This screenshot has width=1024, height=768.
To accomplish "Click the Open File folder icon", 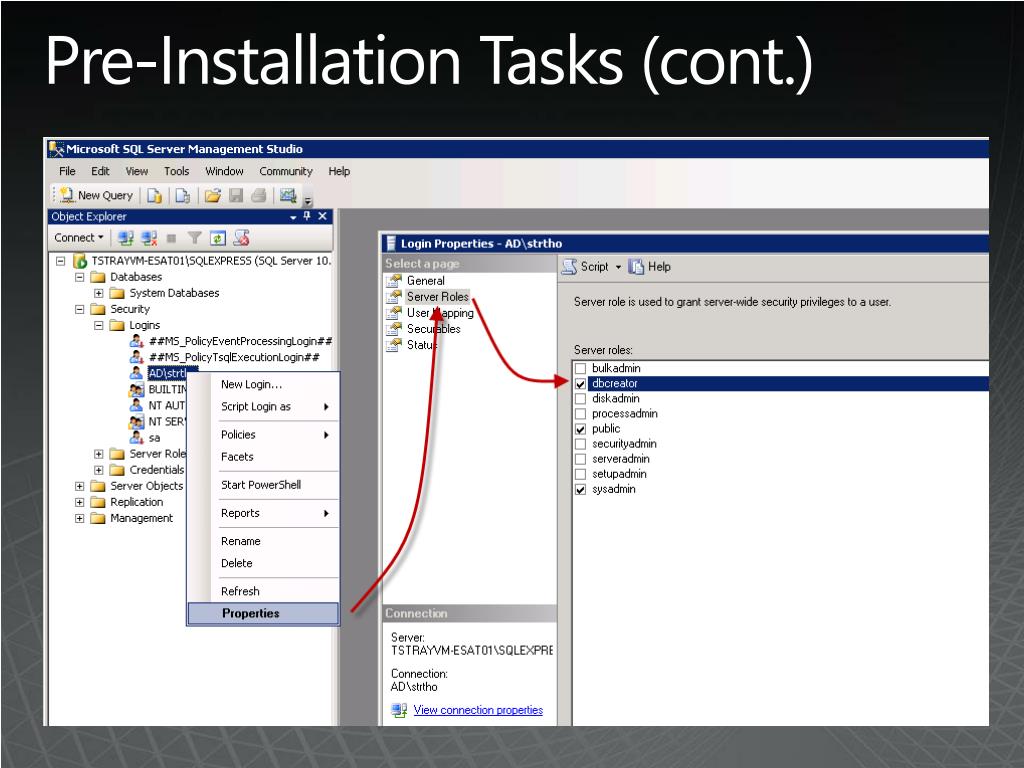I will 212,195.
